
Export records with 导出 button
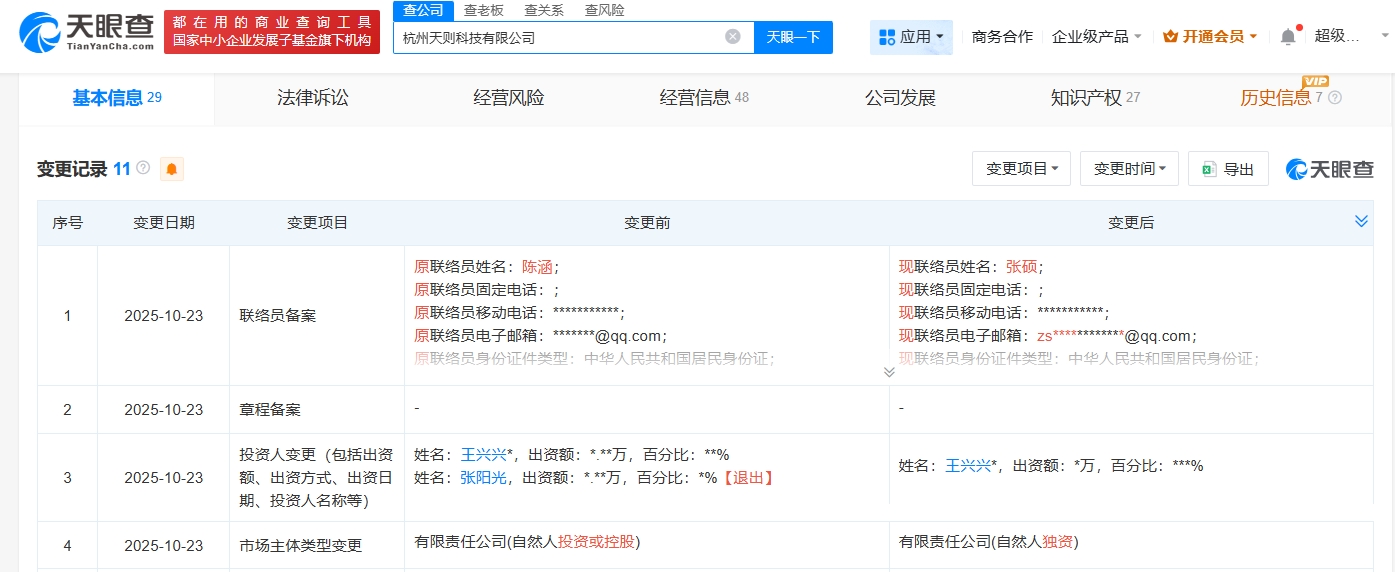[1228, 169]
